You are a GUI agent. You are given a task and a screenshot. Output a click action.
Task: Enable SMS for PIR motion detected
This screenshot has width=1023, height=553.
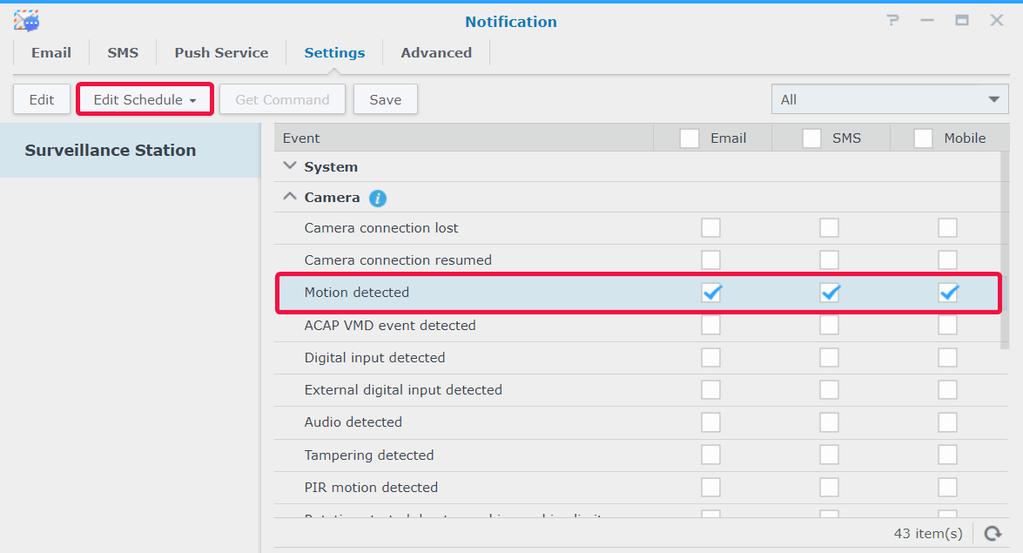(829, 487)
